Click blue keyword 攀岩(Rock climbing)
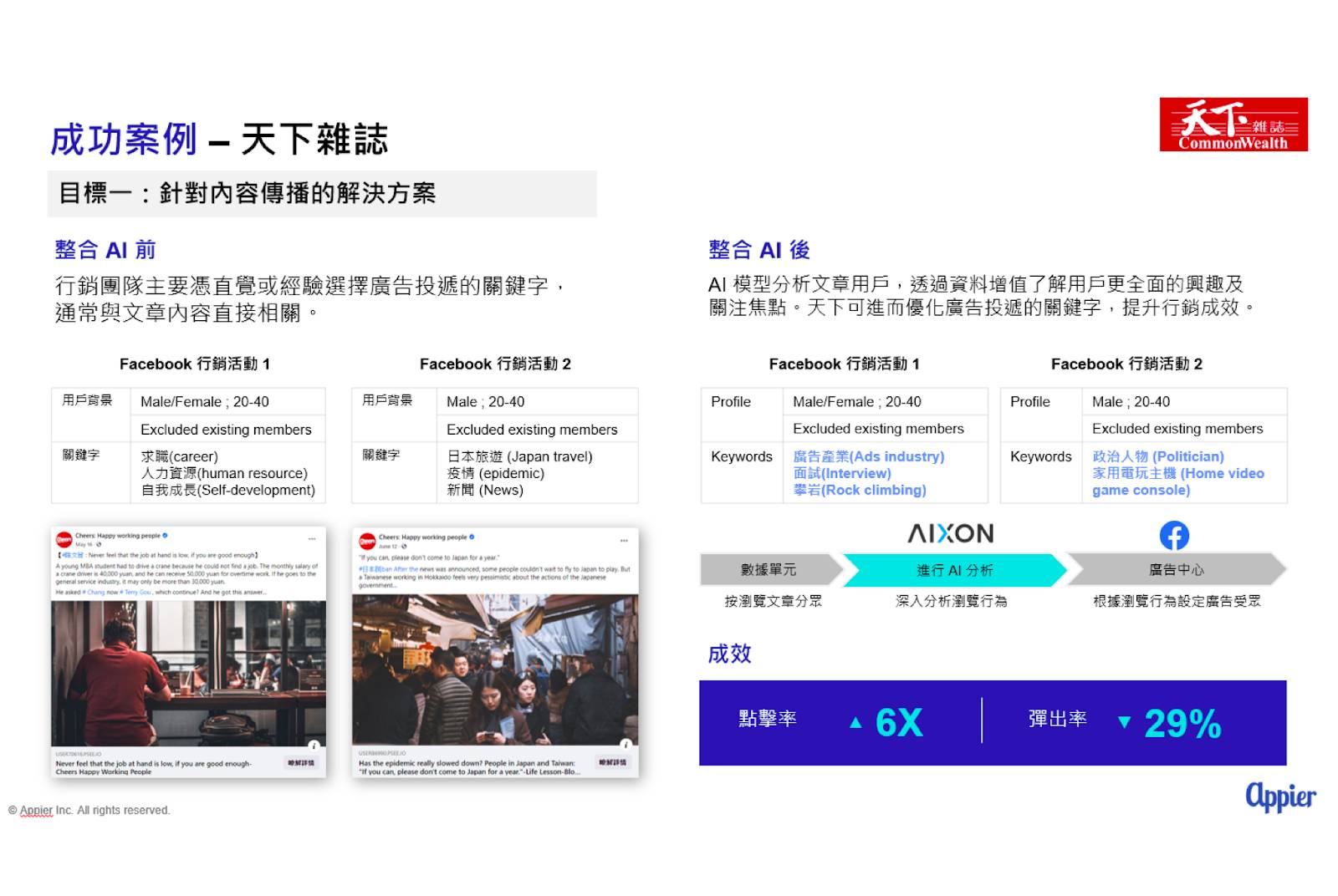Image resolution: width=1338 pixels, height=896 pixels. pyautogui.click(x=860, y=490)
